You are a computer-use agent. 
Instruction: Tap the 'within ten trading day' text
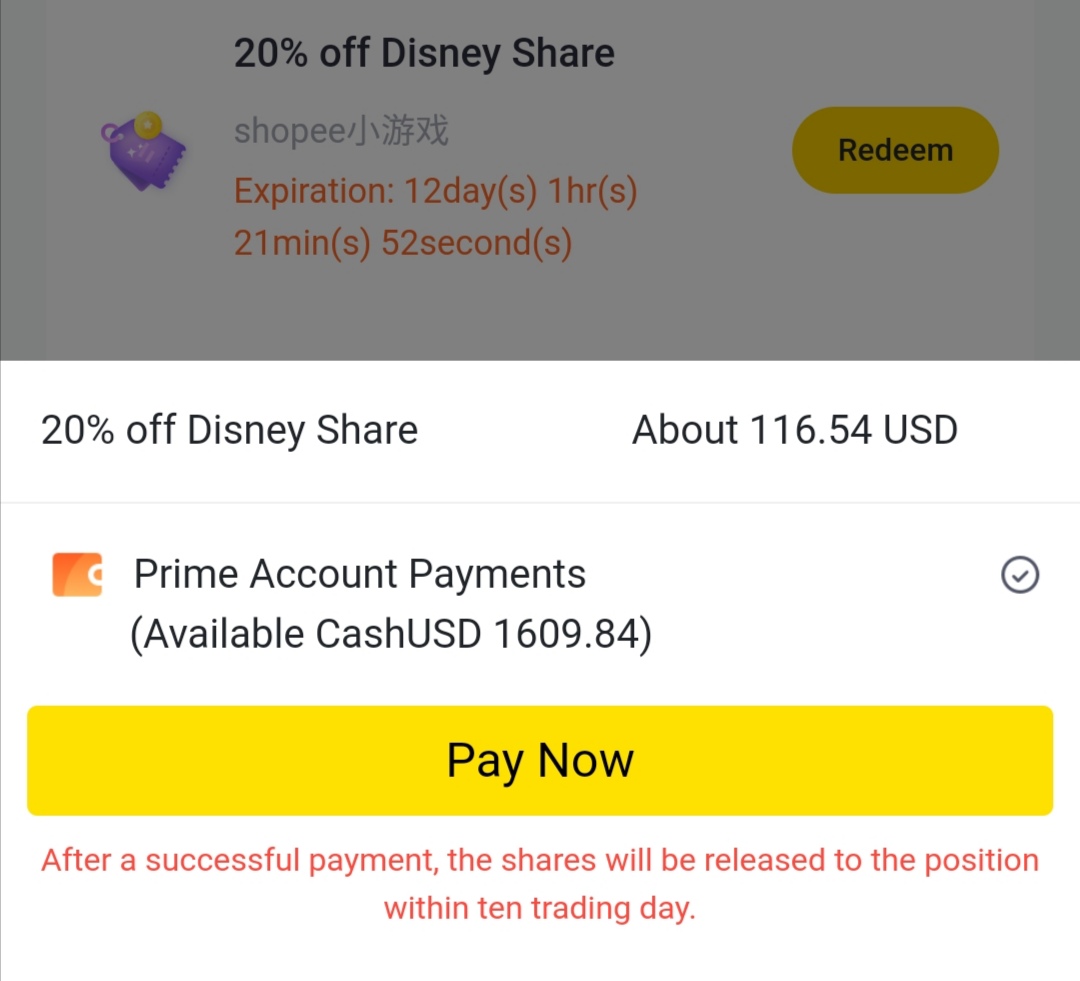coord(540,908)
